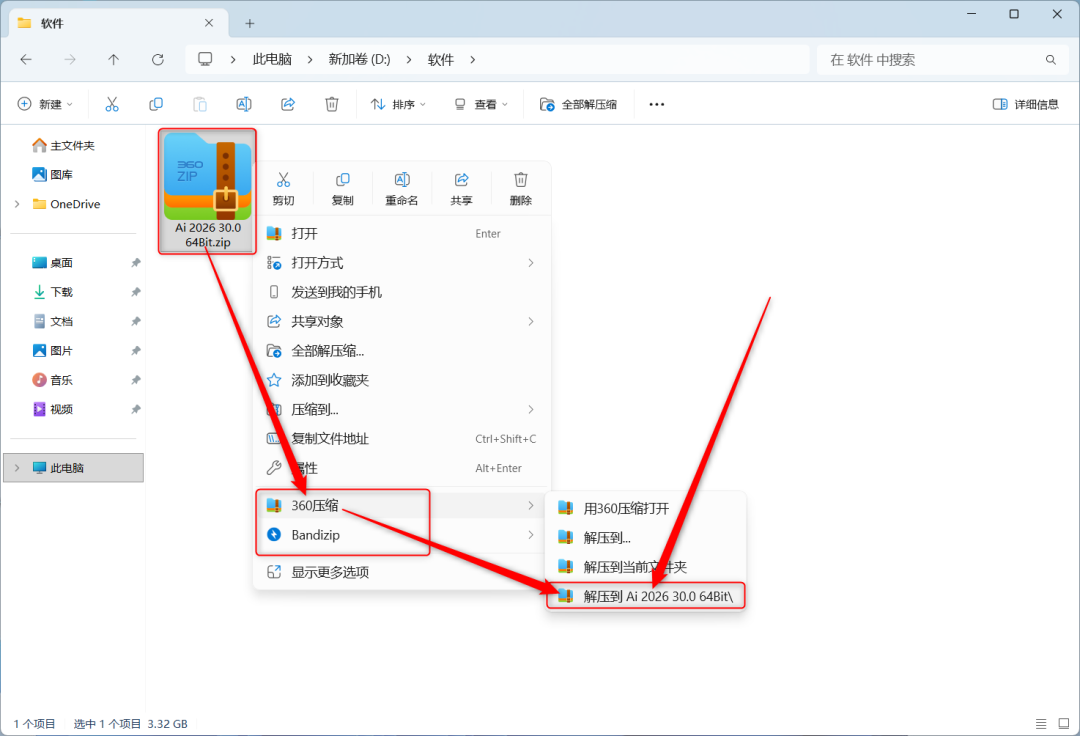Choose 全部解压缩... from the context menu
The width and height of the screenshot is (1080, 736).
[402, 351]
